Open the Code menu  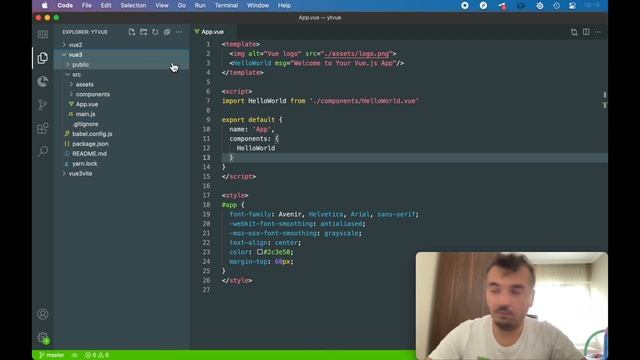click(65, 5)
